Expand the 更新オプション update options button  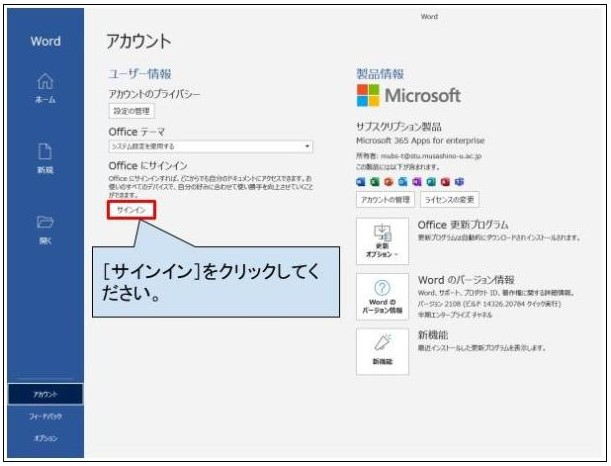[x=382, y=241]
